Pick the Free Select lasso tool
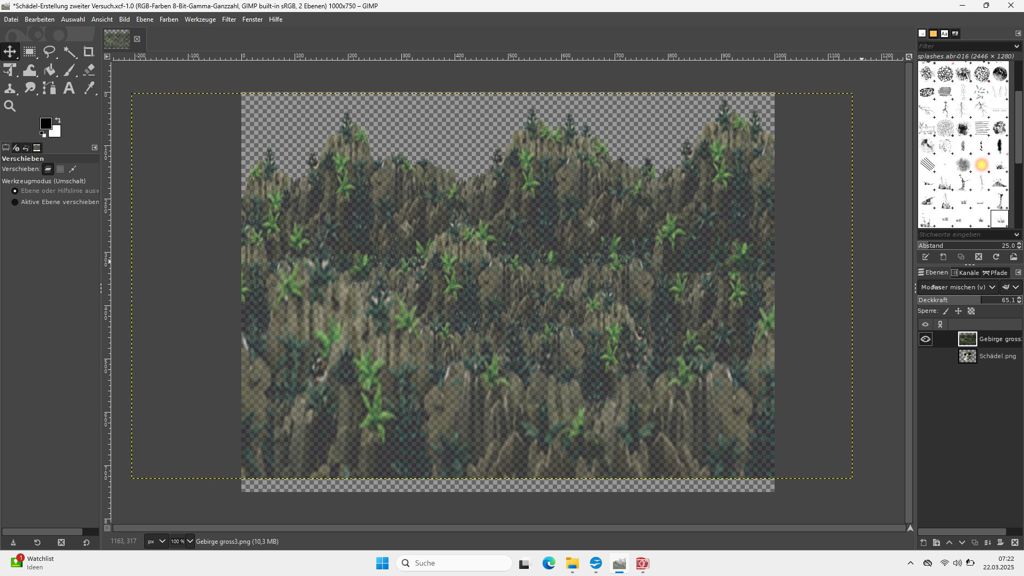 49,52
